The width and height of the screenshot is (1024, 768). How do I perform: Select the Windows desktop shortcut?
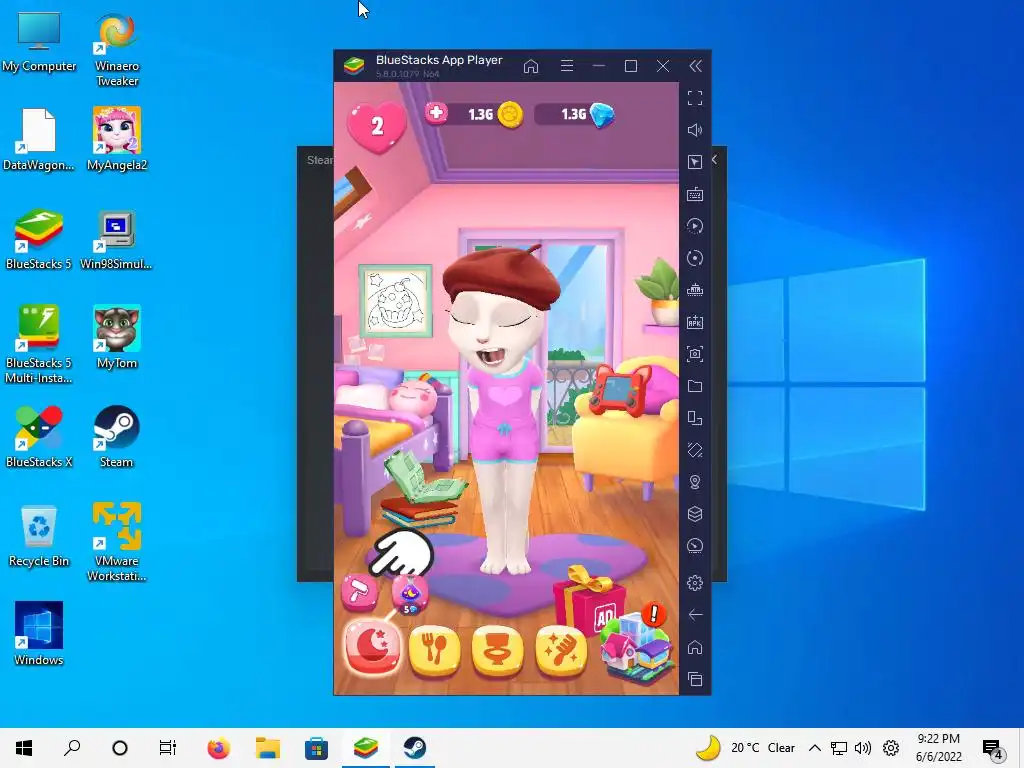point(39,633)
